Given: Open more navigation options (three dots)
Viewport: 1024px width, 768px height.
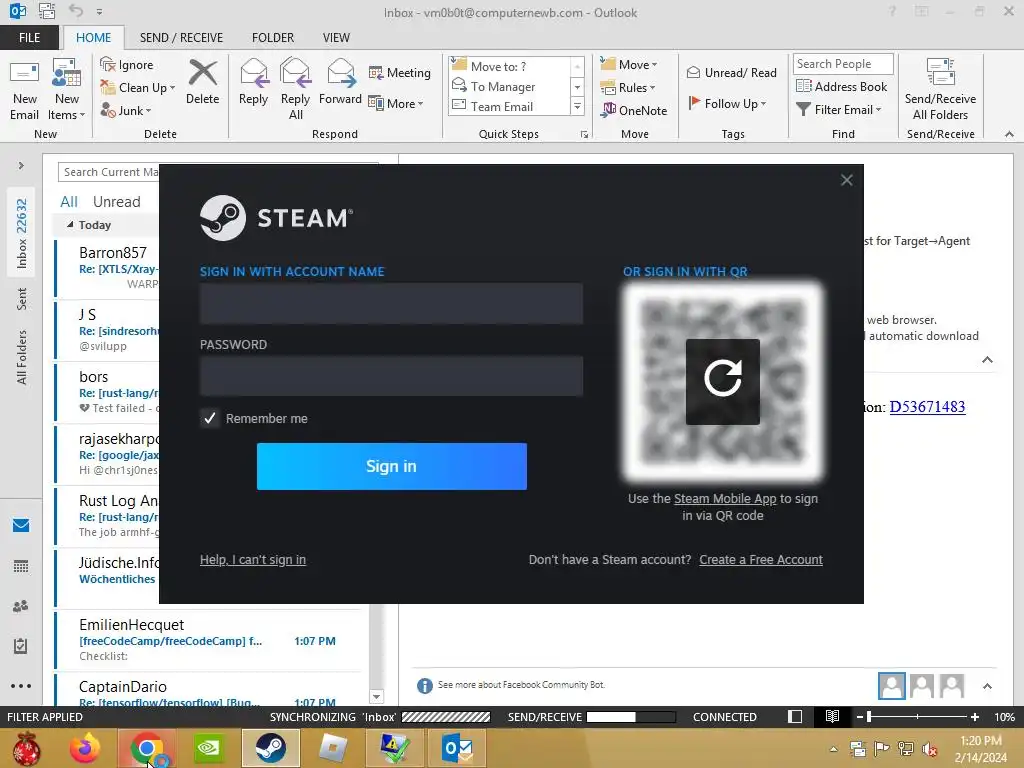Looking at the screenshot, I should point(21,686).
